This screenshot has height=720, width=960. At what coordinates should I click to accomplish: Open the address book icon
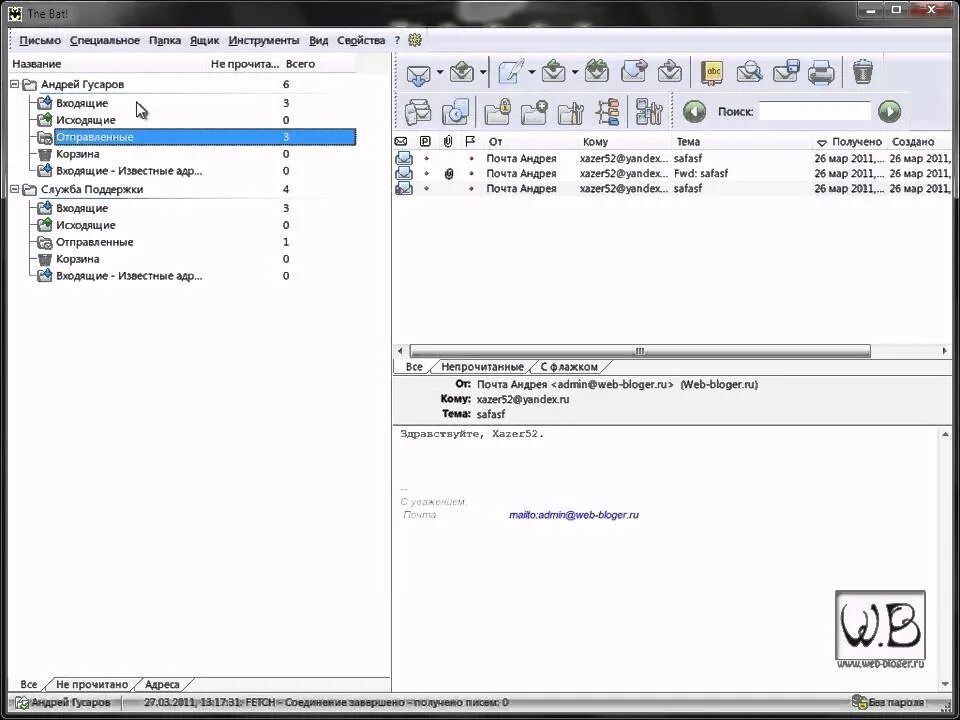click(712, 72)
